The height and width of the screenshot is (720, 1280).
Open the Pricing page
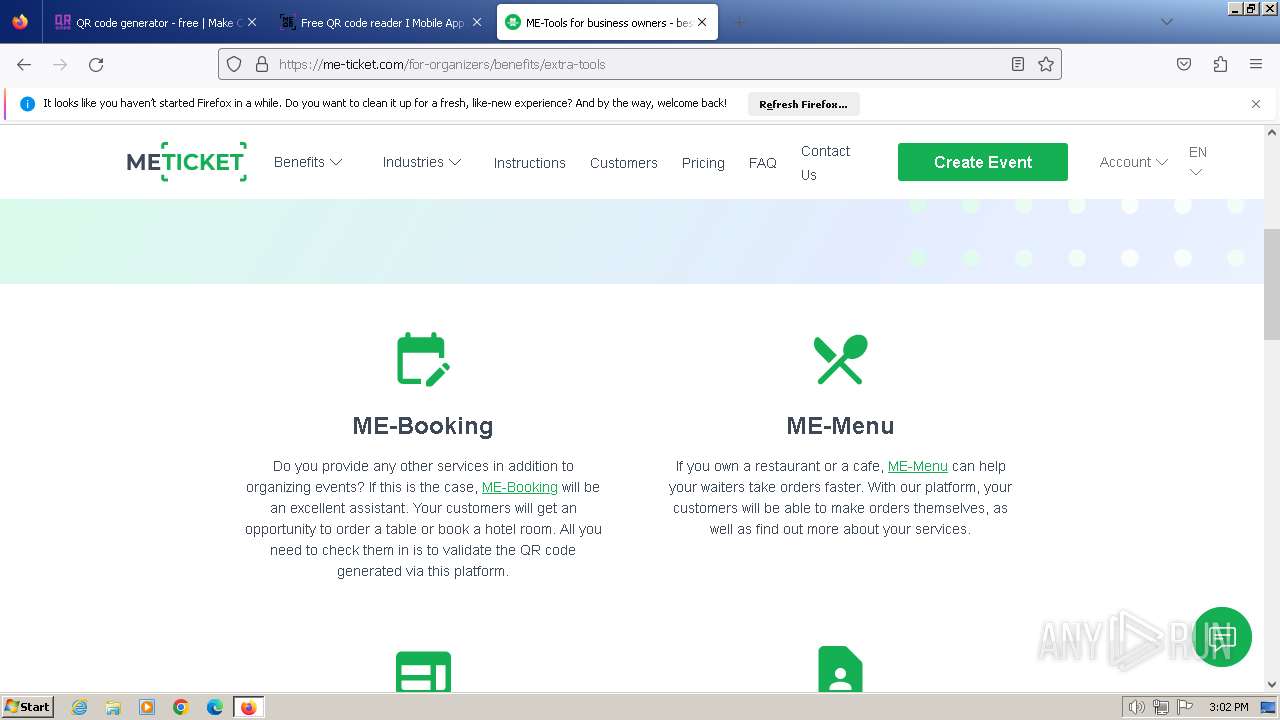click(703, 163)
